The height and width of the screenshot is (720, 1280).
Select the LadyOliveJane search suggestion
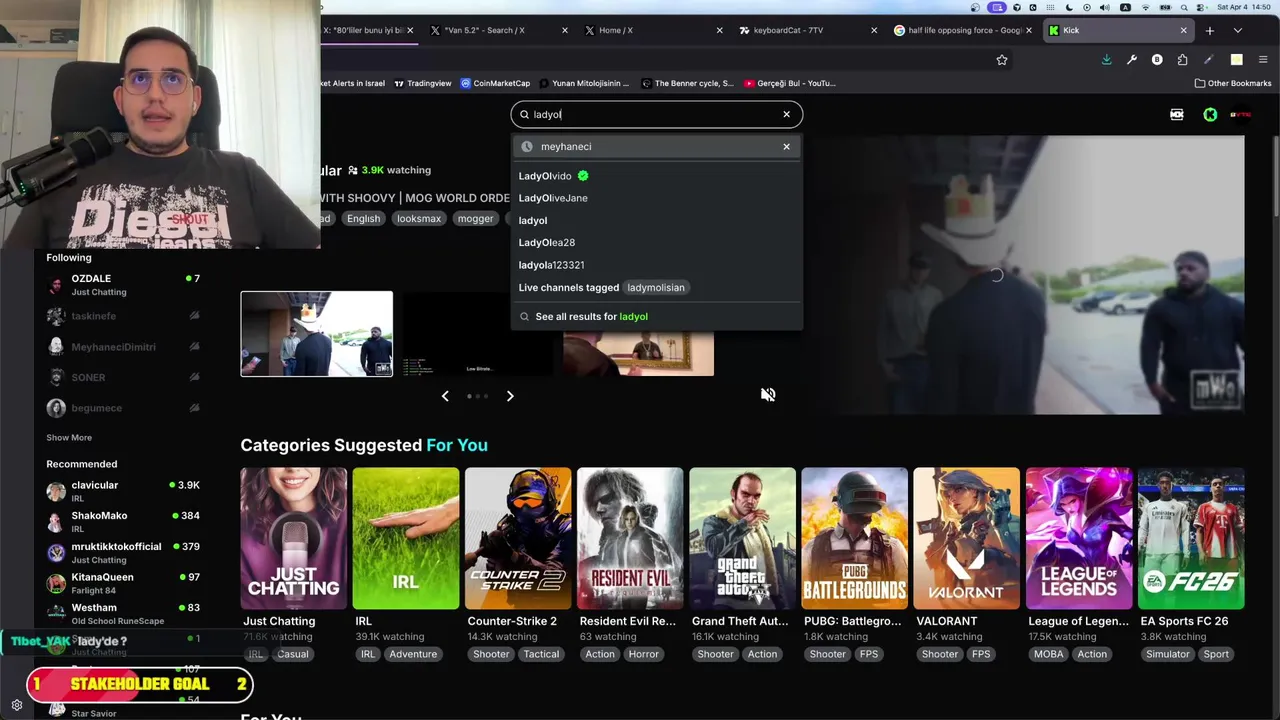point(553,198)
